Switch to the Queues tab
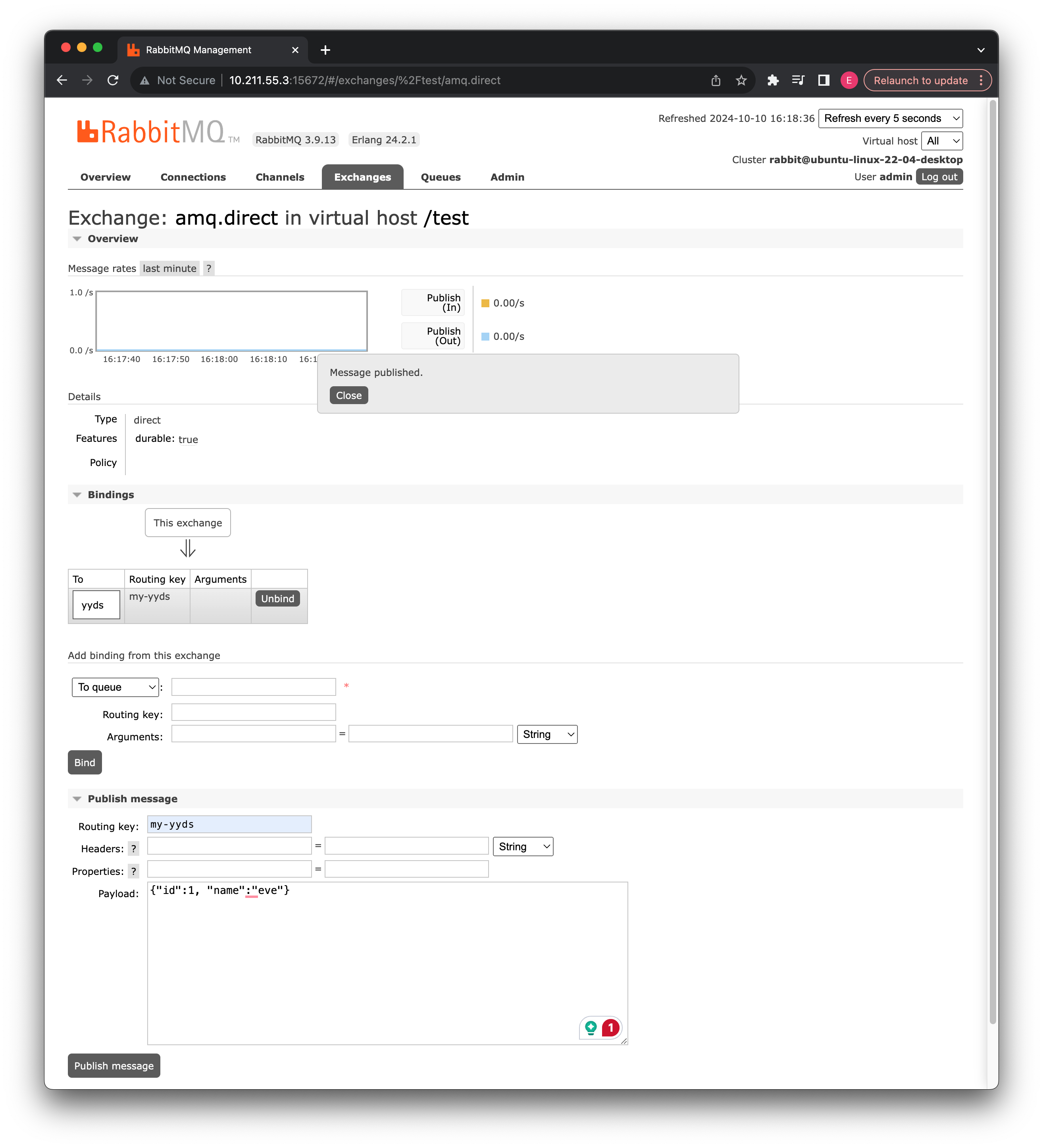 click(440, 177)
